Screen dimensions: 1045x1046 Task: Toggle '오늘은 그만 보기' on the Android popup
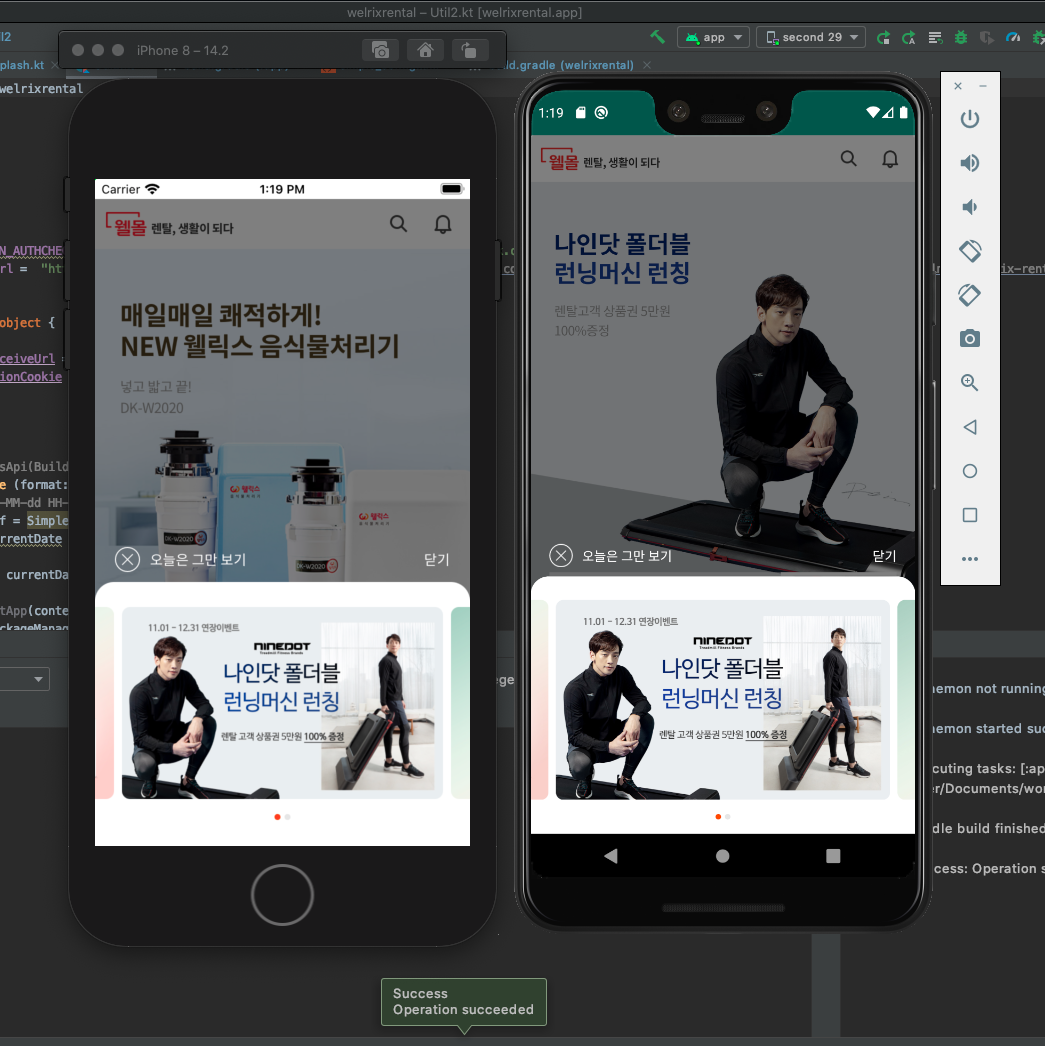click(x=562, y=556)
